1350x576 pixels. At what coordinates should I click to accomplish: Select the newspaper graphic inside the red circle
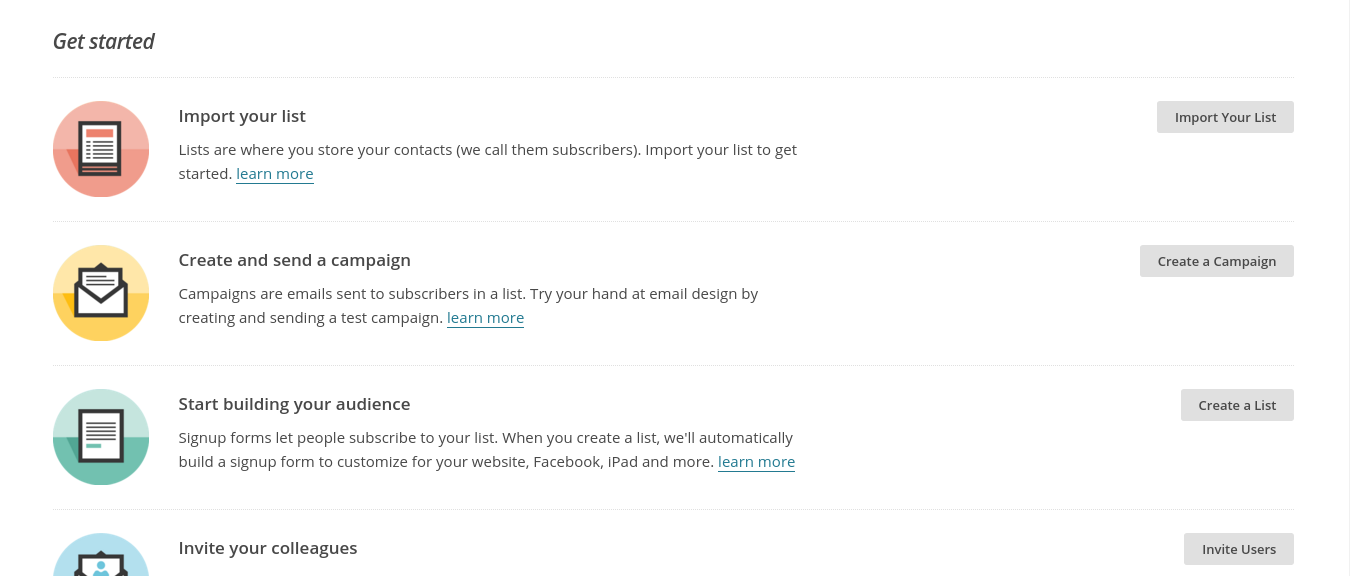tap(101, 148)
